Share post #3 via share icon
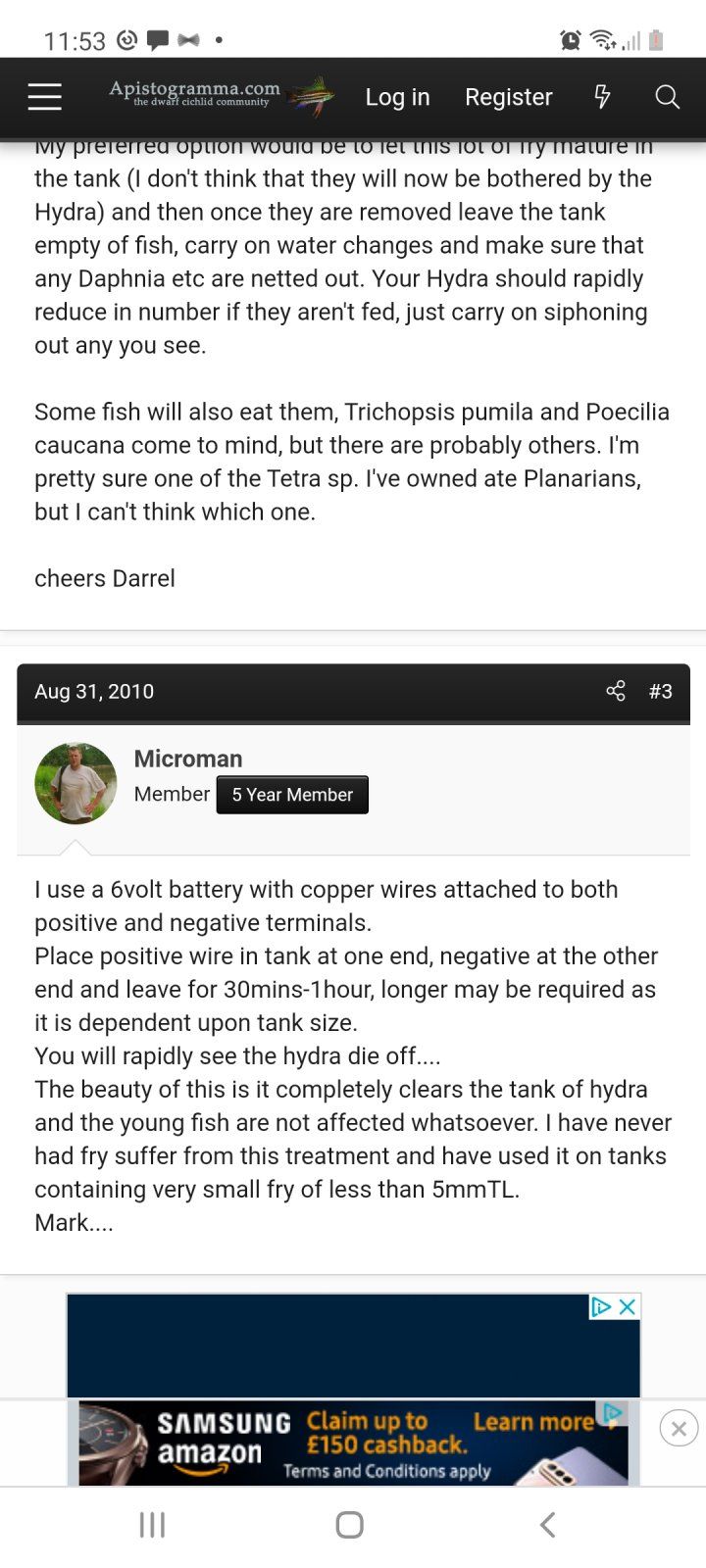This screenshot has height=1568, width=706. pos(616,691)
